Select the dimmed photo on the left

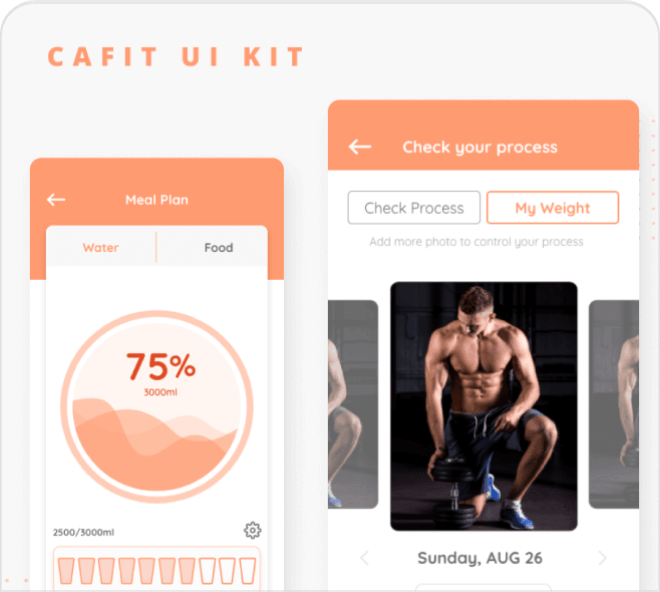click(353, 404)
